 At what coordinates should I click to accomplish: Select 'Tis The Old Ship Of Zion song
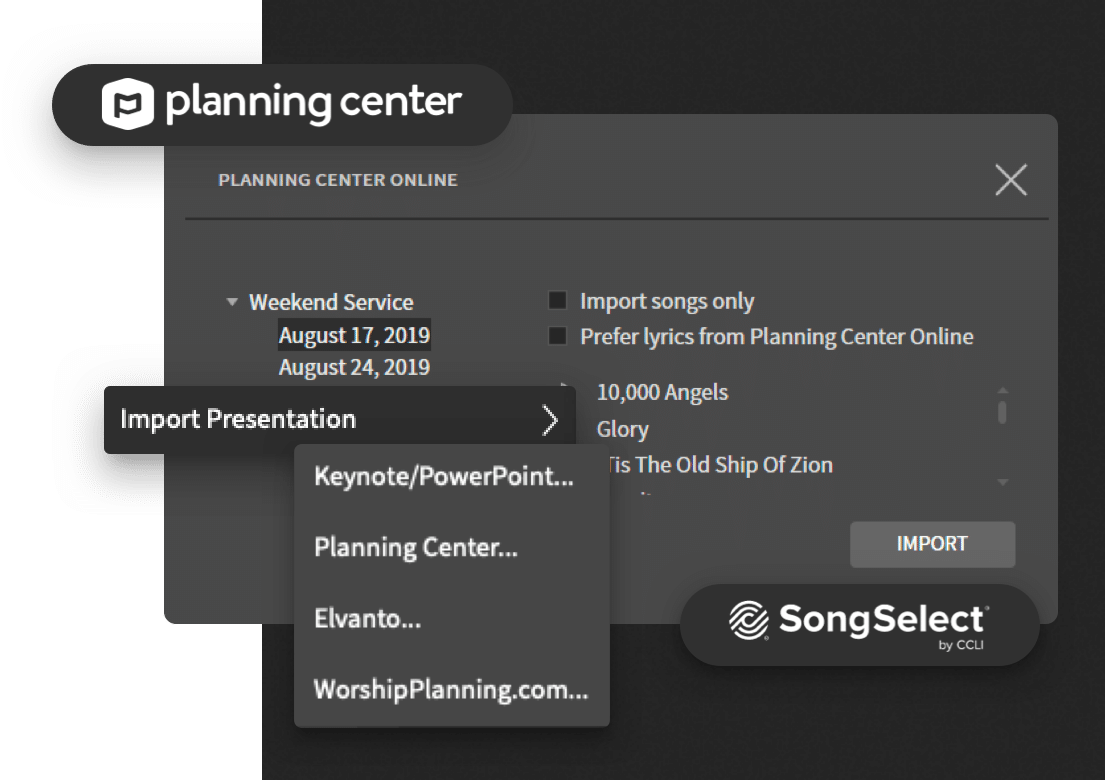[718, 465]
